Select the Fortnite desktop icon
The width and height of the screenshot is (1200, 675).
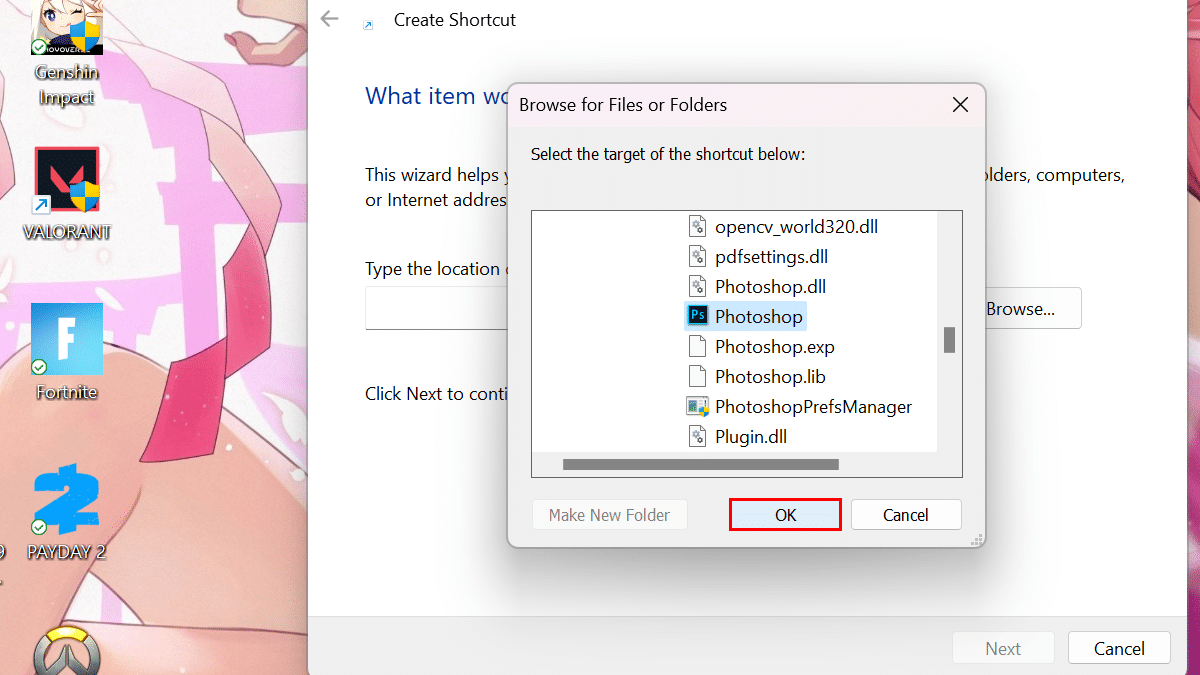67,340
